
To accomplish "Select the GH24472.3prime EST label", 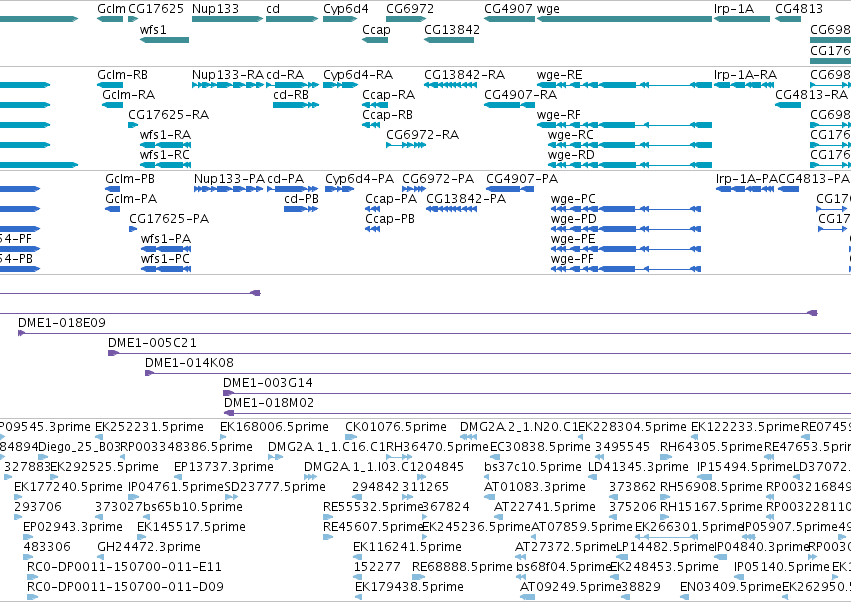I will pyautogui.click(x=149, y=547).
